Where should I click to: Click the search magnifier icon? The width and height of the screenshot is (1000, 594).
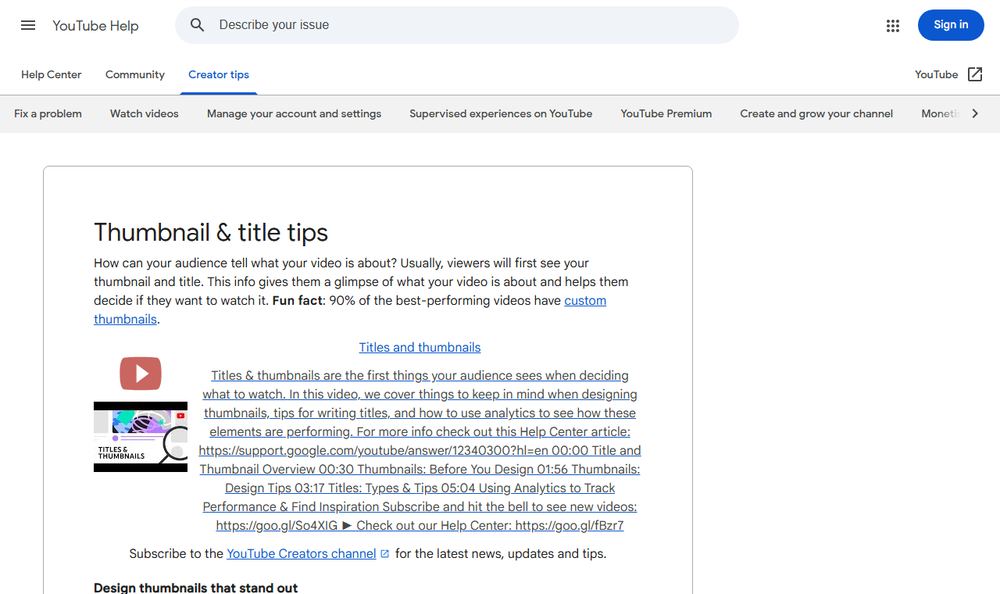pos(197,25)
